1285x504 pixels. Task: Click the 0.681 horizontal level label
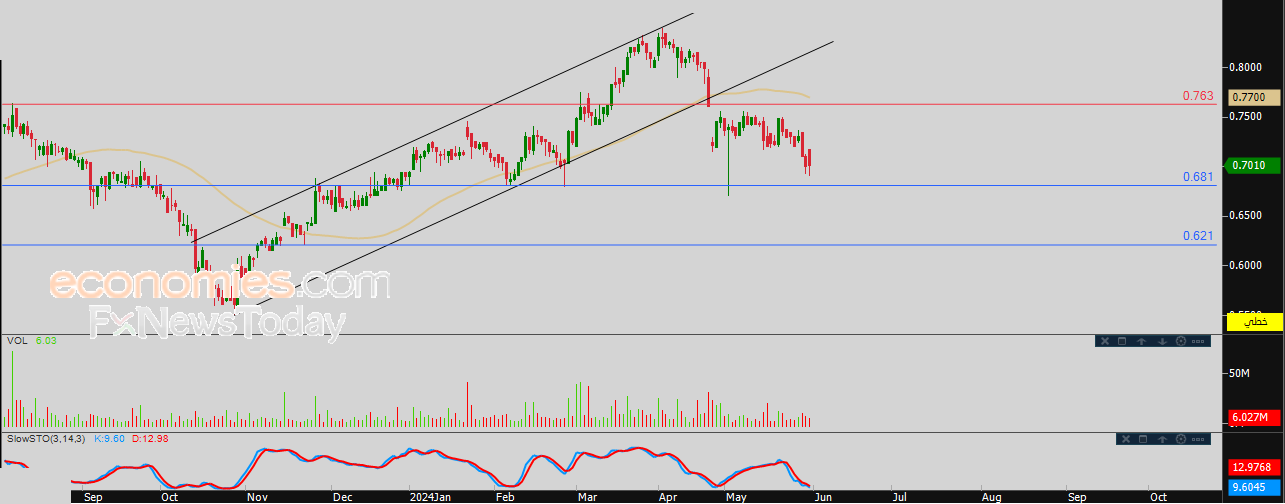point(1197,177)
